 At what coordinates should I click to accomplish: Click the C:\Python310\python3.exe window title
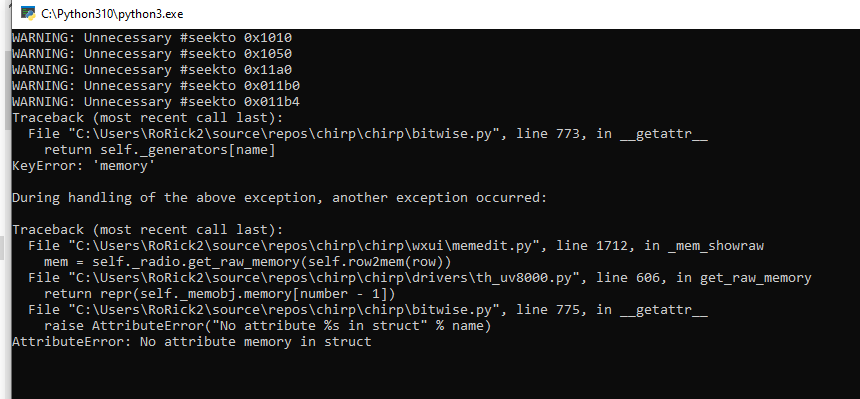tap(111, 14)
